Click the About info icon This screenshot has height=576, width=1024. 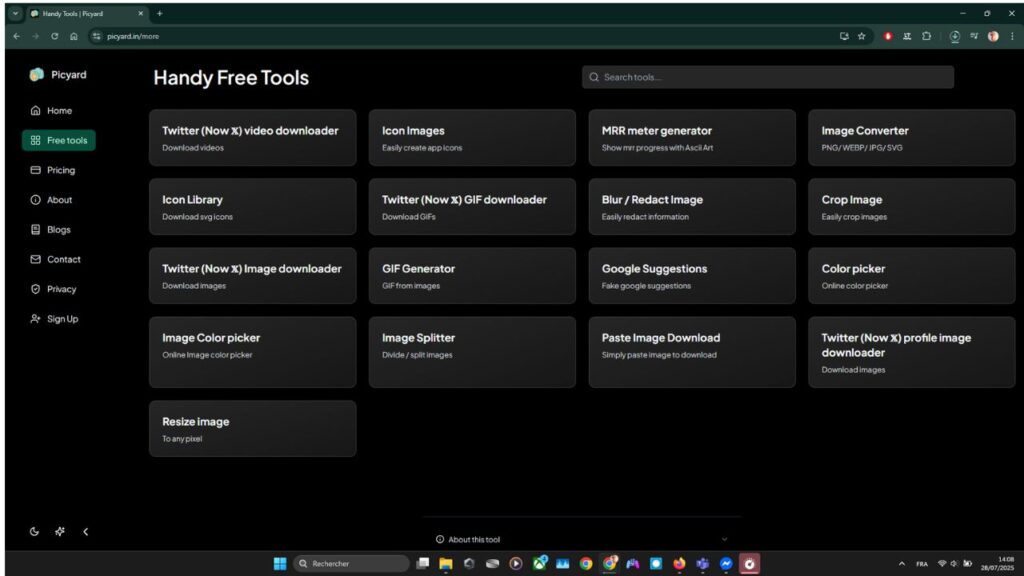pos(35,200)
